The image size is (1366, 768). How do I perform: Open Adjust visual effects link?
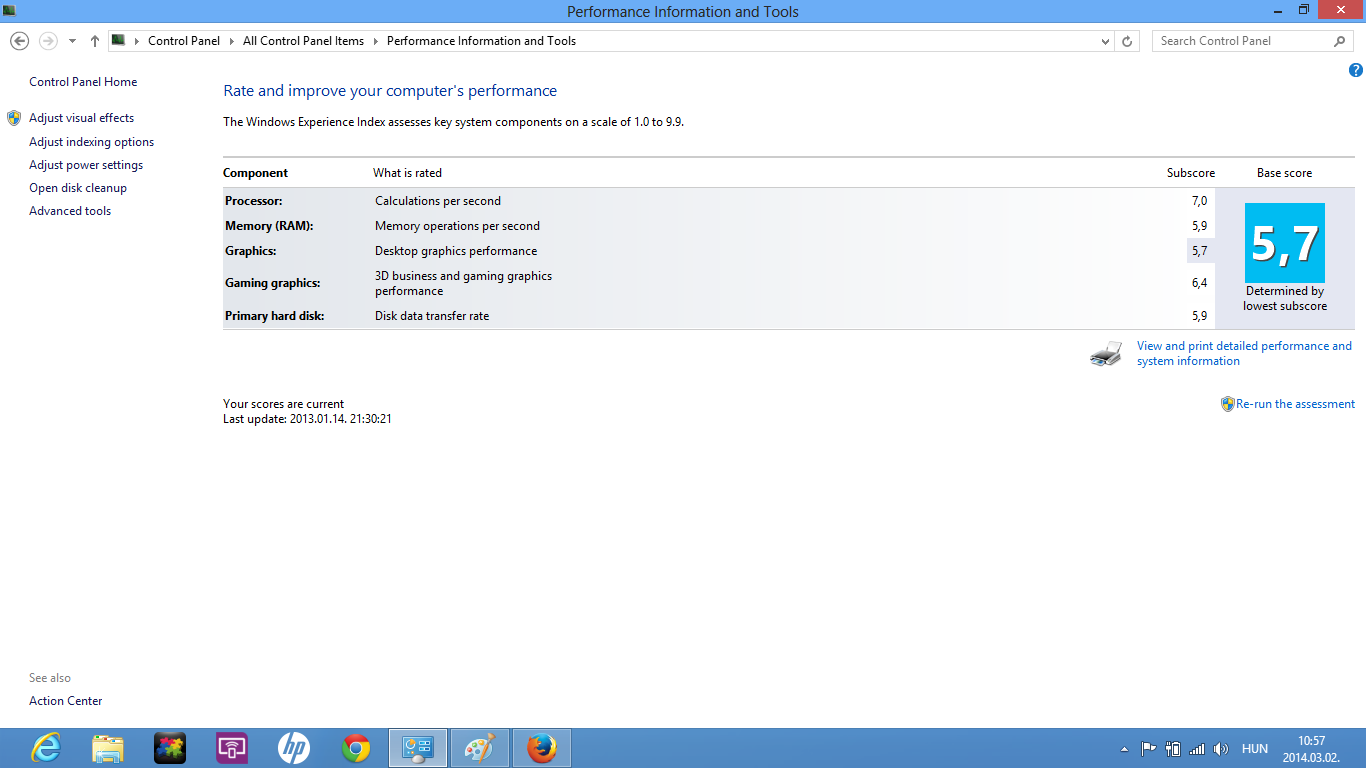[x=81, y=118]
